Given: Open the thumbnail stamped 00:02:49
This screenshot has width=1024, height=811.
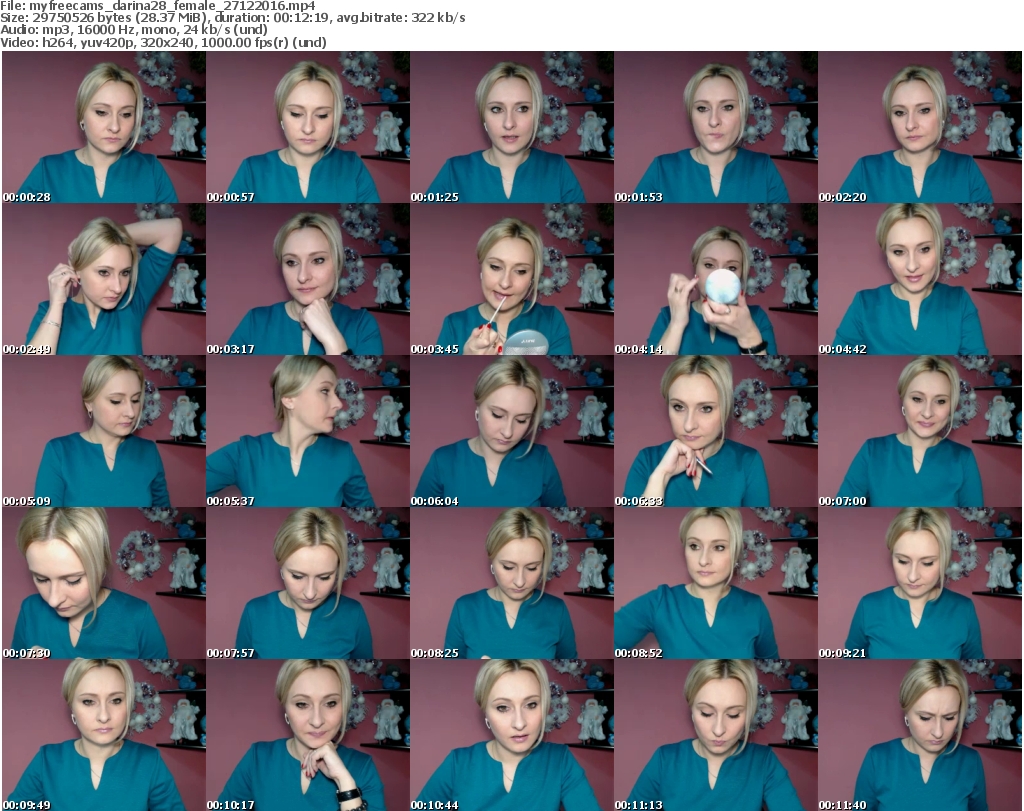Looking at the screenshot, I should (x=104, y=279).
